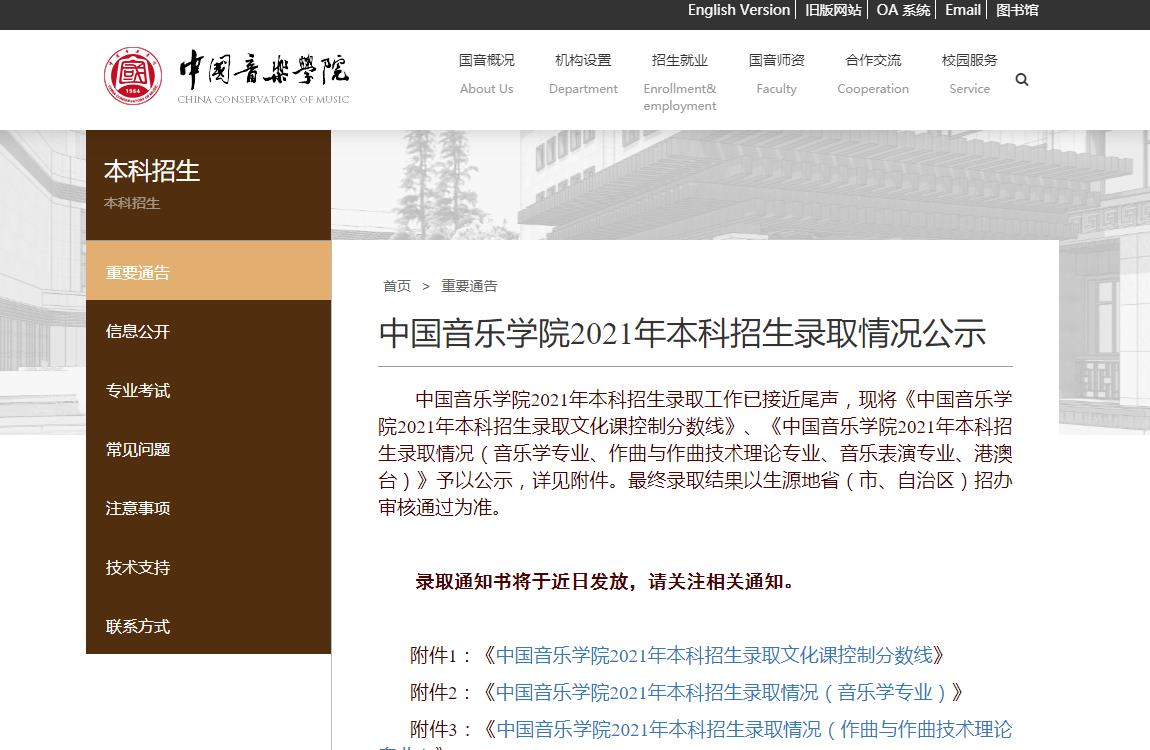Open the 国音师资 Faculty menu
1150x750 pixels.
point(776,74)
